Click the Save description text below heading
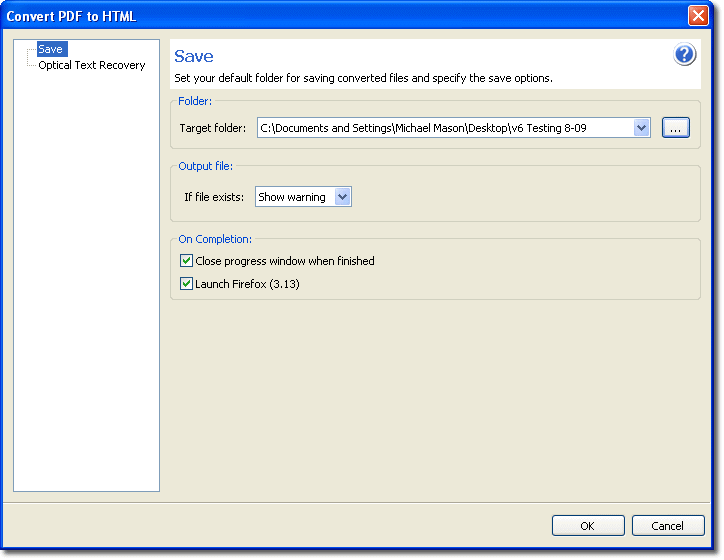This screenshot has width=724, height=560. (363, 78)
